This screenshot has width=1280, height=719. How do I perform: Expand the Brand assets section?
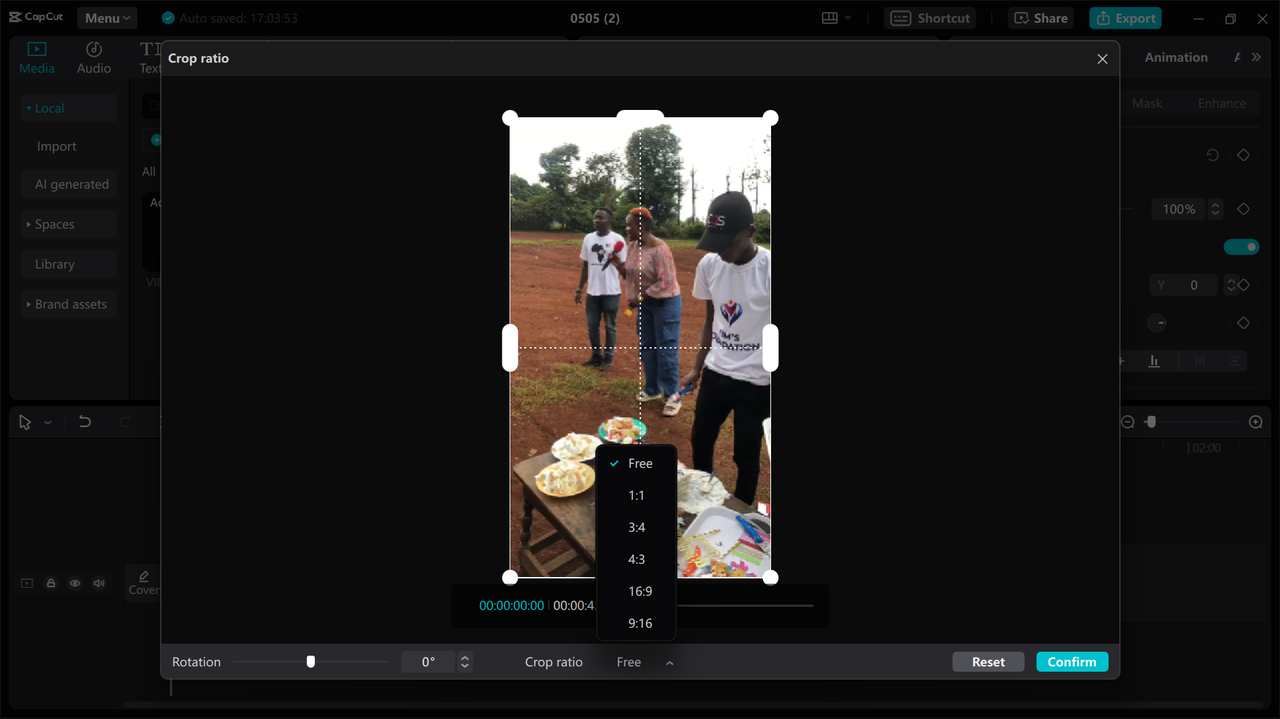coord(69,304)
